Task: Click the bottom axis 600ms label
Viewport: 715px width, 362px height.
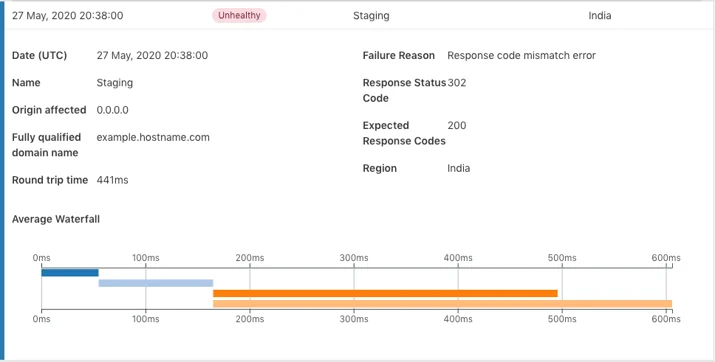Action: point(666,319)
